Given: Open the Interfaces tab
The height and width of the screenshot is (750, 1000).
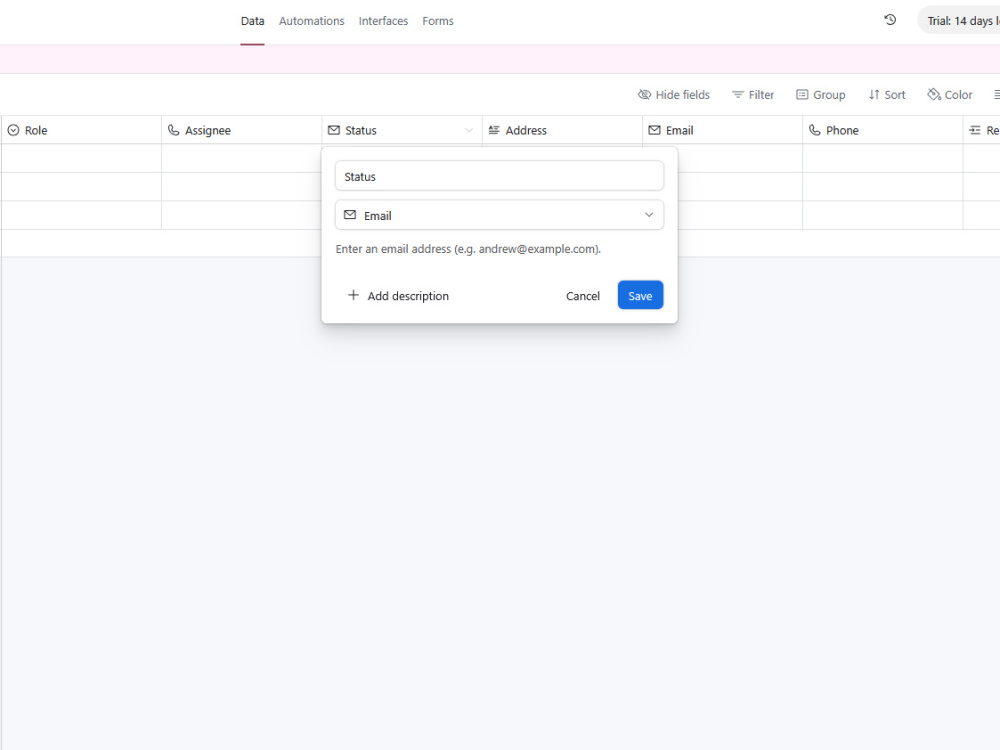Looking at the screenshot, I should (383, 21).
